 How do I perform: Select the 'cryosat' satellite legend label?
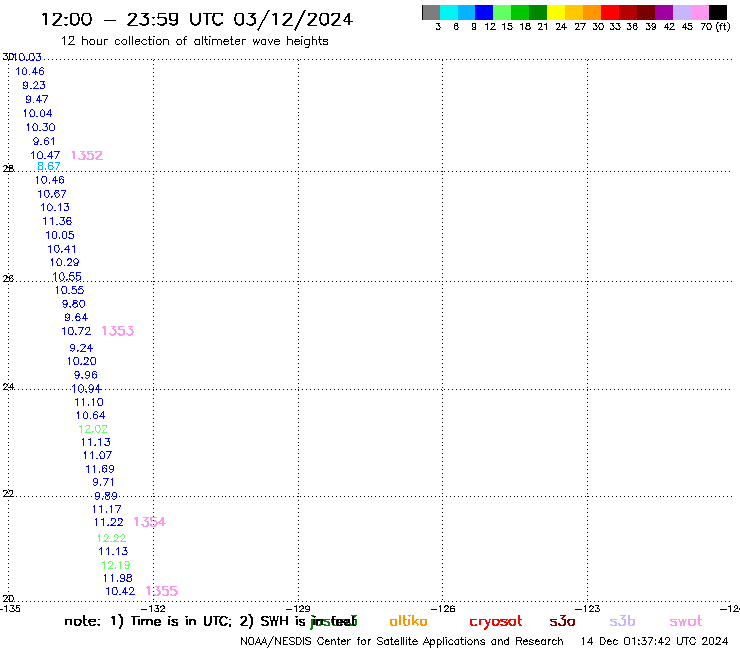496,622
